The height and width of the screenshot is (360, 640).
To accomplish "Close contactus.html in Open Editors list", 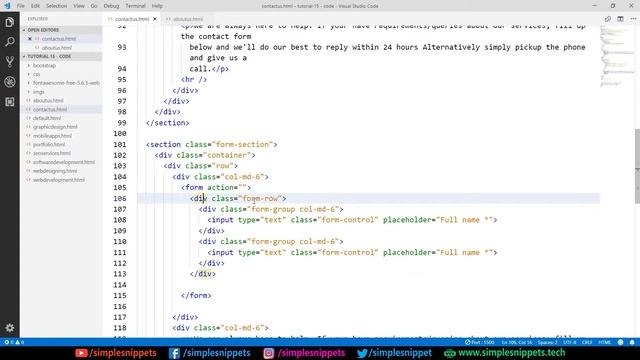I will coord(30,39).
